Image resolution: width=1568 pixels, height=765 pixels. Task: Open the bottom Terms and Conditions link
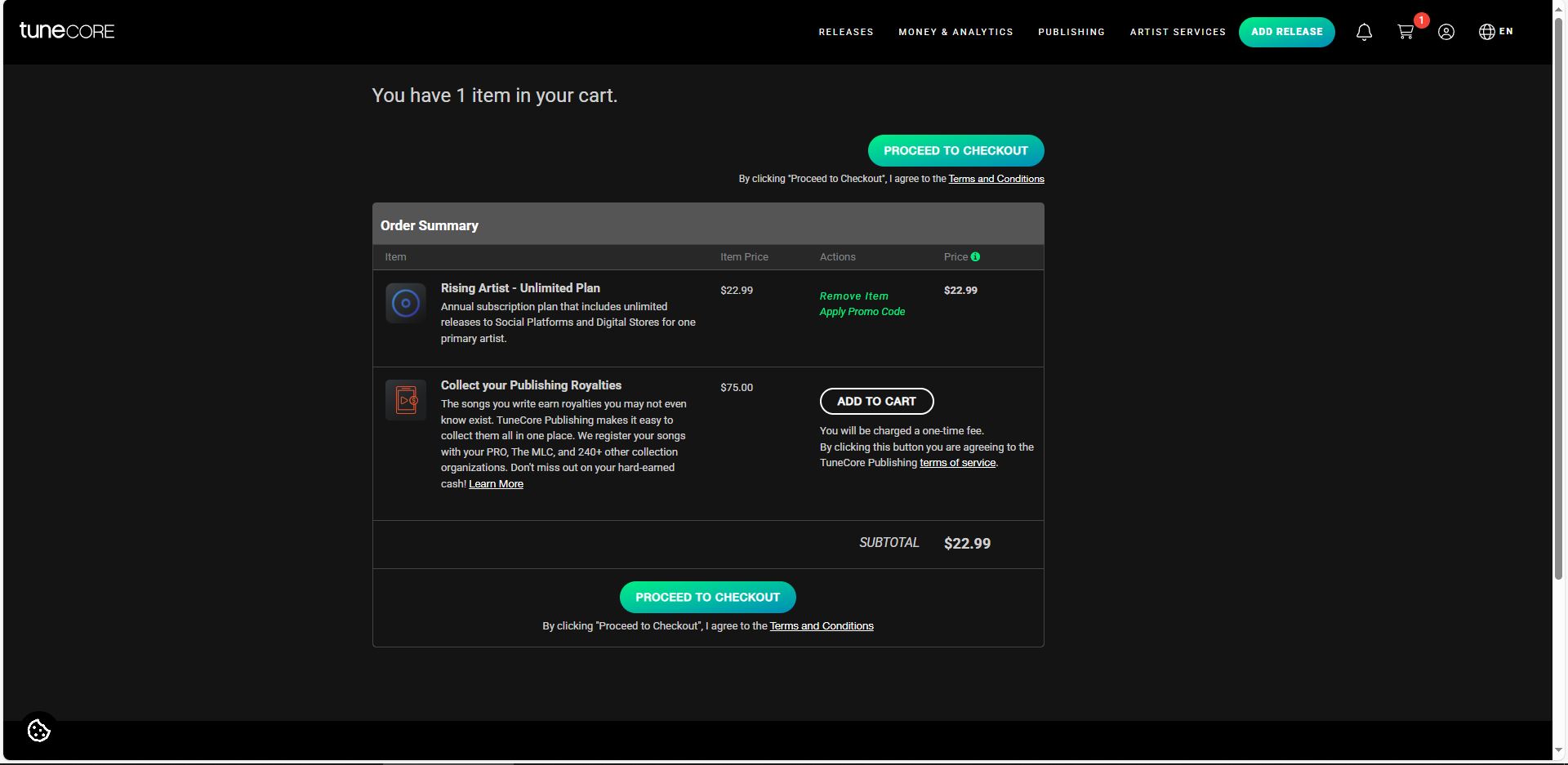pyautogui.click(x=822, y=626)
